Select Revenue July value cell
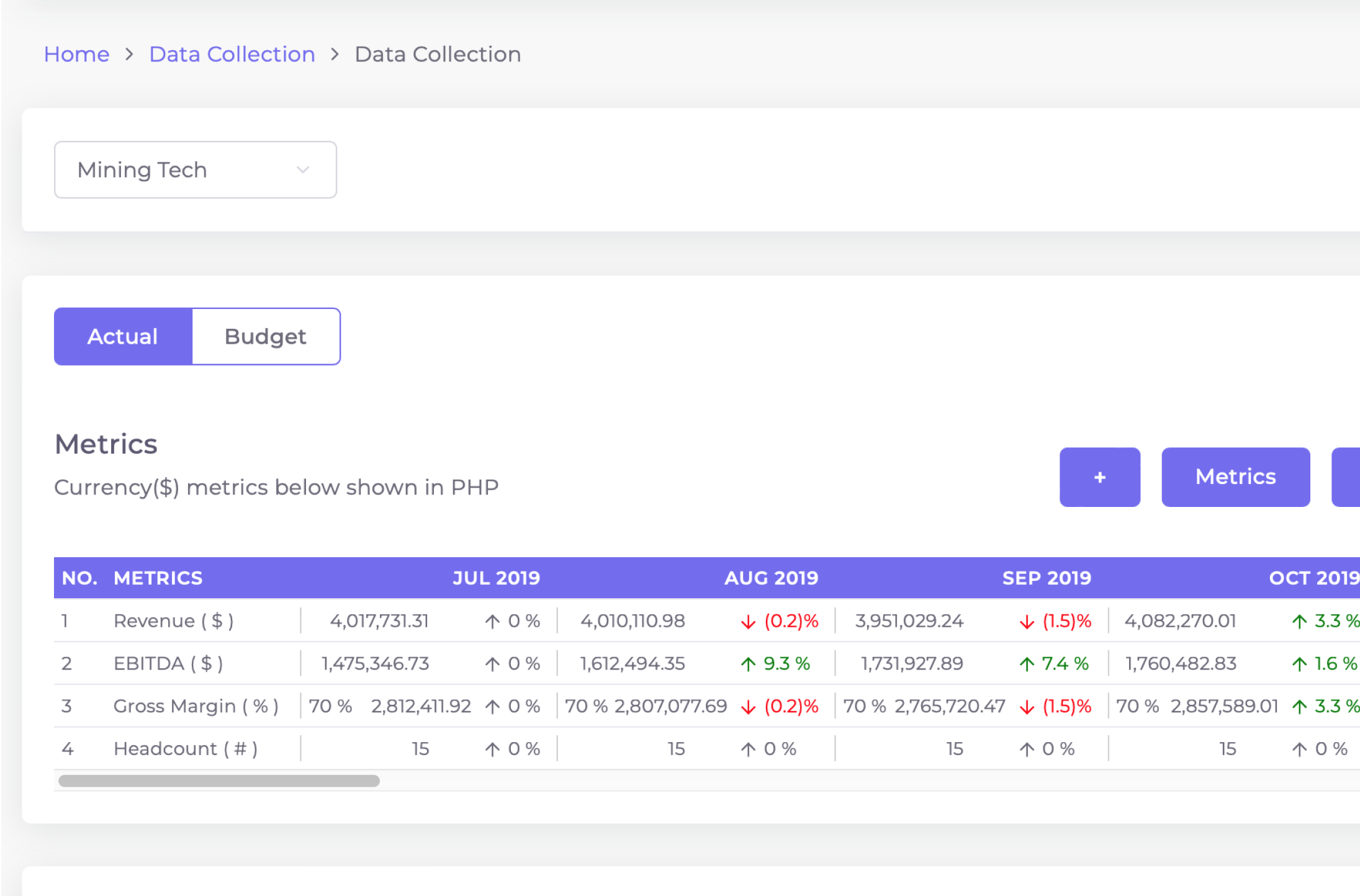The height and width of the screenshot is (896, 1360). 379,621
